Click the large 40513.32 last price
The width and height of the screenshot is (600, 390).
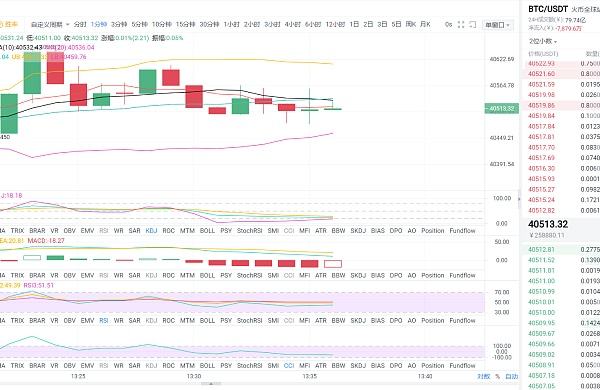[548, 224]
